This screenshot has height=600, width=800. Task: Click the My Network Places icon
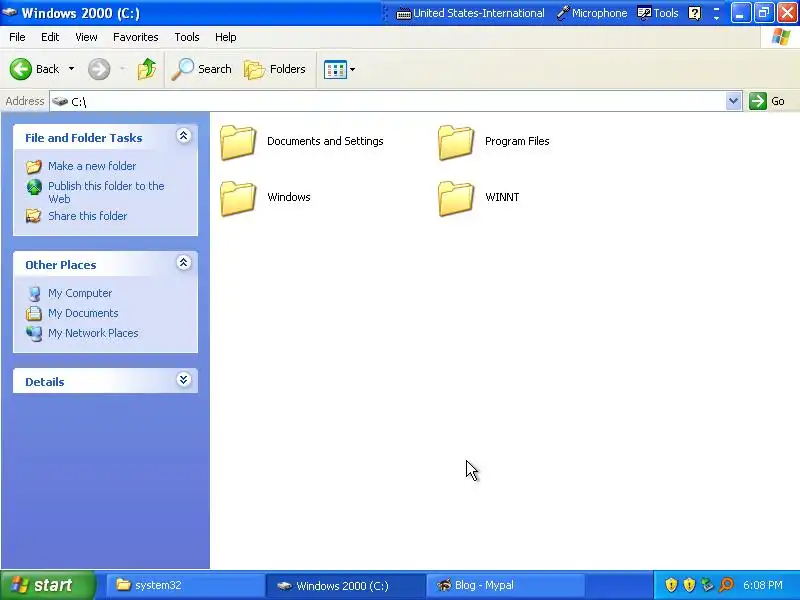click(34, 333)
